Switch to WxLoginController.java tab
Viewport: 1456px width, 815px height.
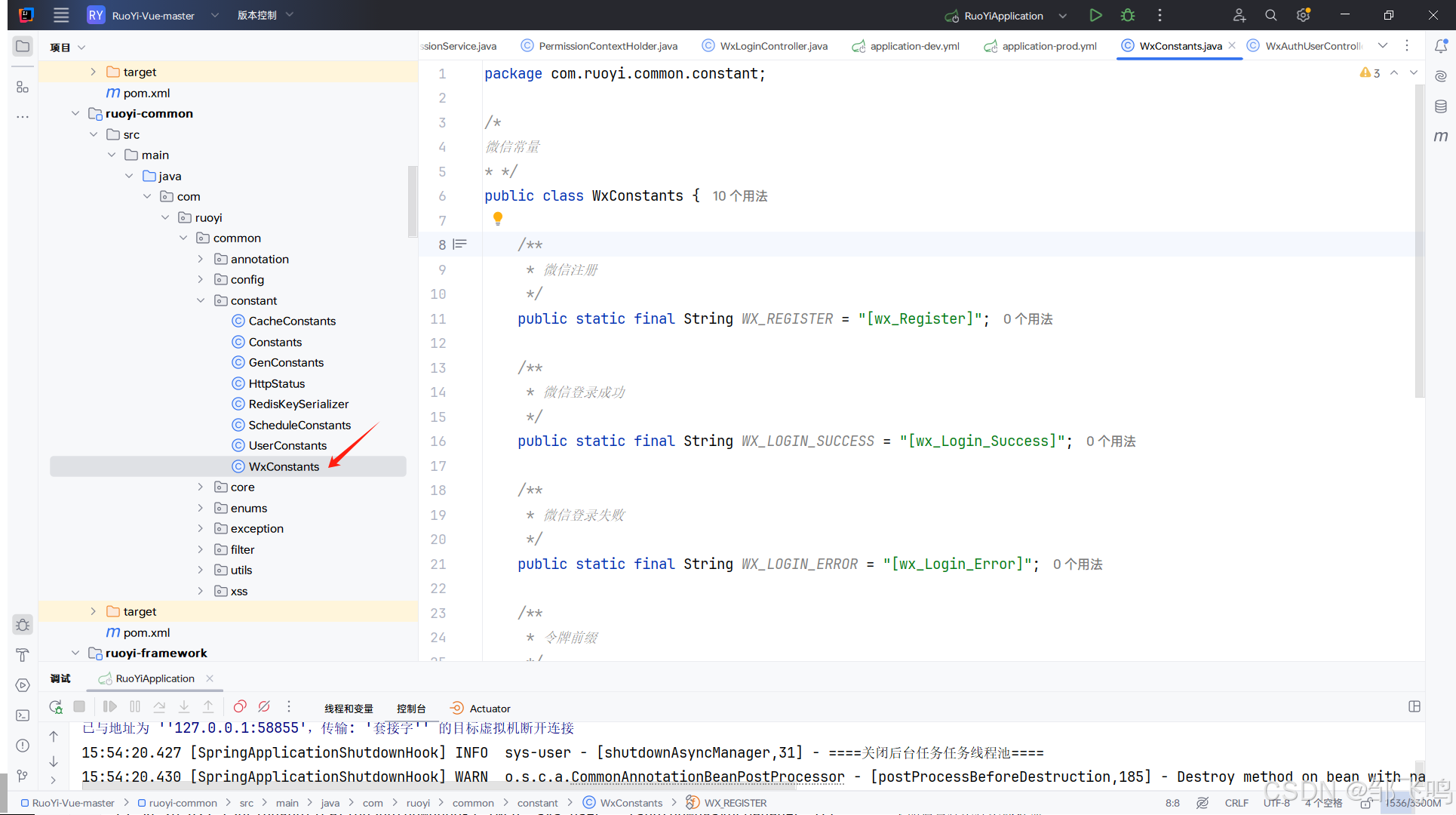[x=765, y=46]
